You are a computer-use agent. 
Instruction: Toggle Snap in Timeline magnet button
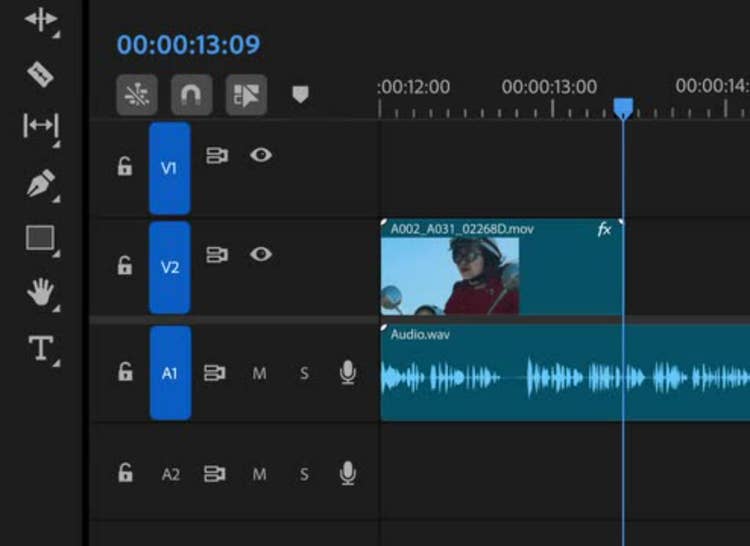(191, 95)
